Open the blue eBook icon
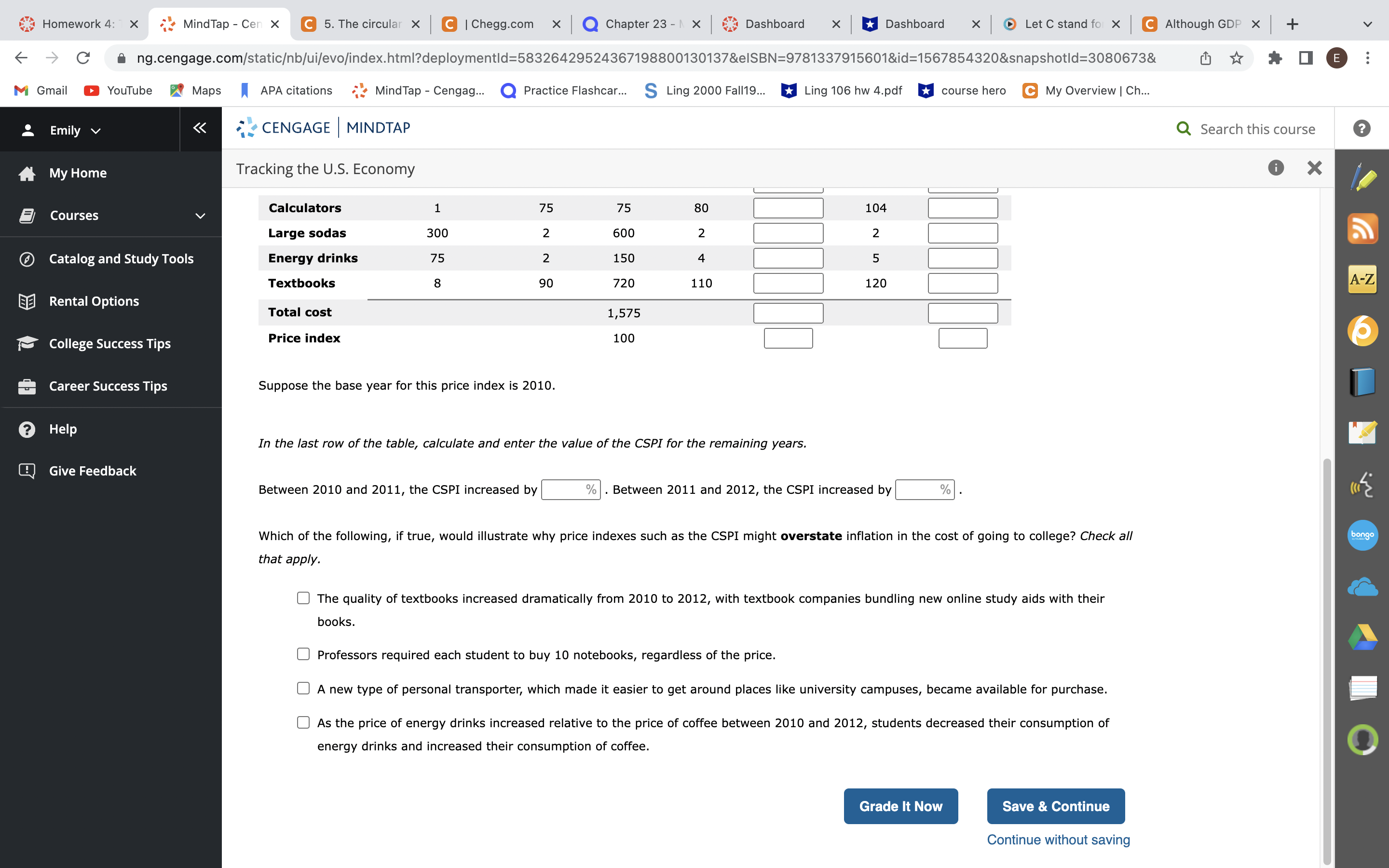 tap(1362, 380)
